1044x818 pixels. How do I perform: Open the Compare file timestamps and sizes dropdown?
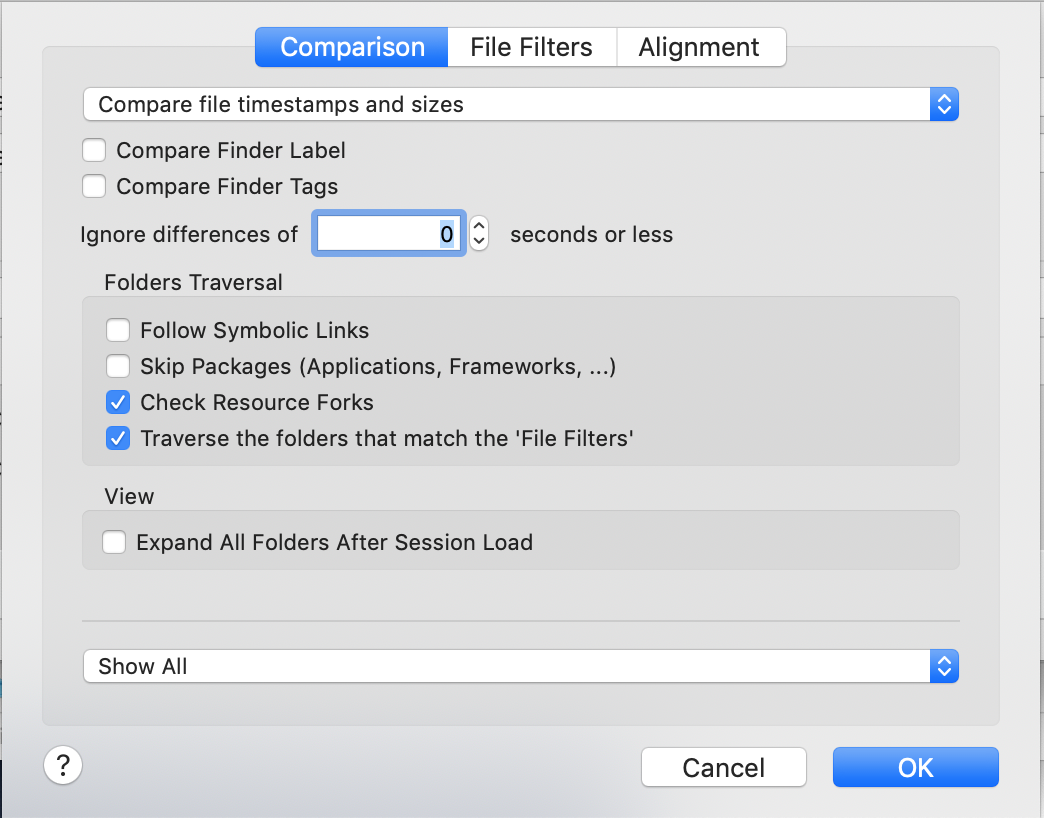tap(520, 104)
